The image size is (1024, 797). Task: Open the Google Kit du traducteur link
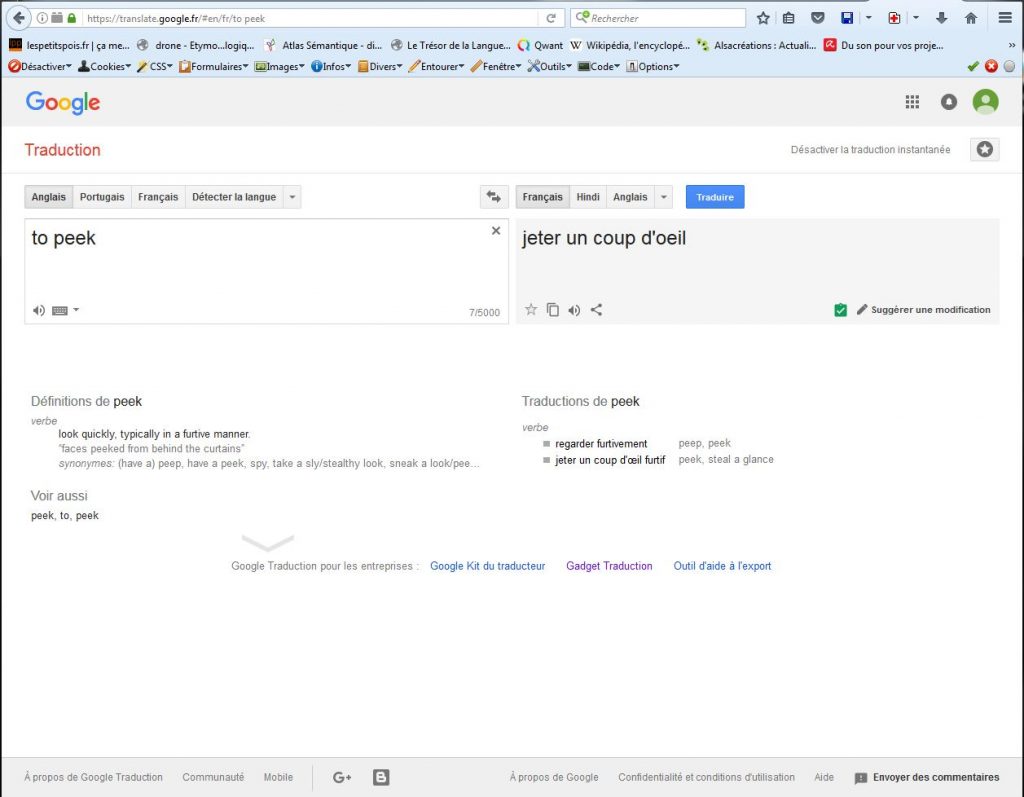pyautogui.click(x=487, y=566)
